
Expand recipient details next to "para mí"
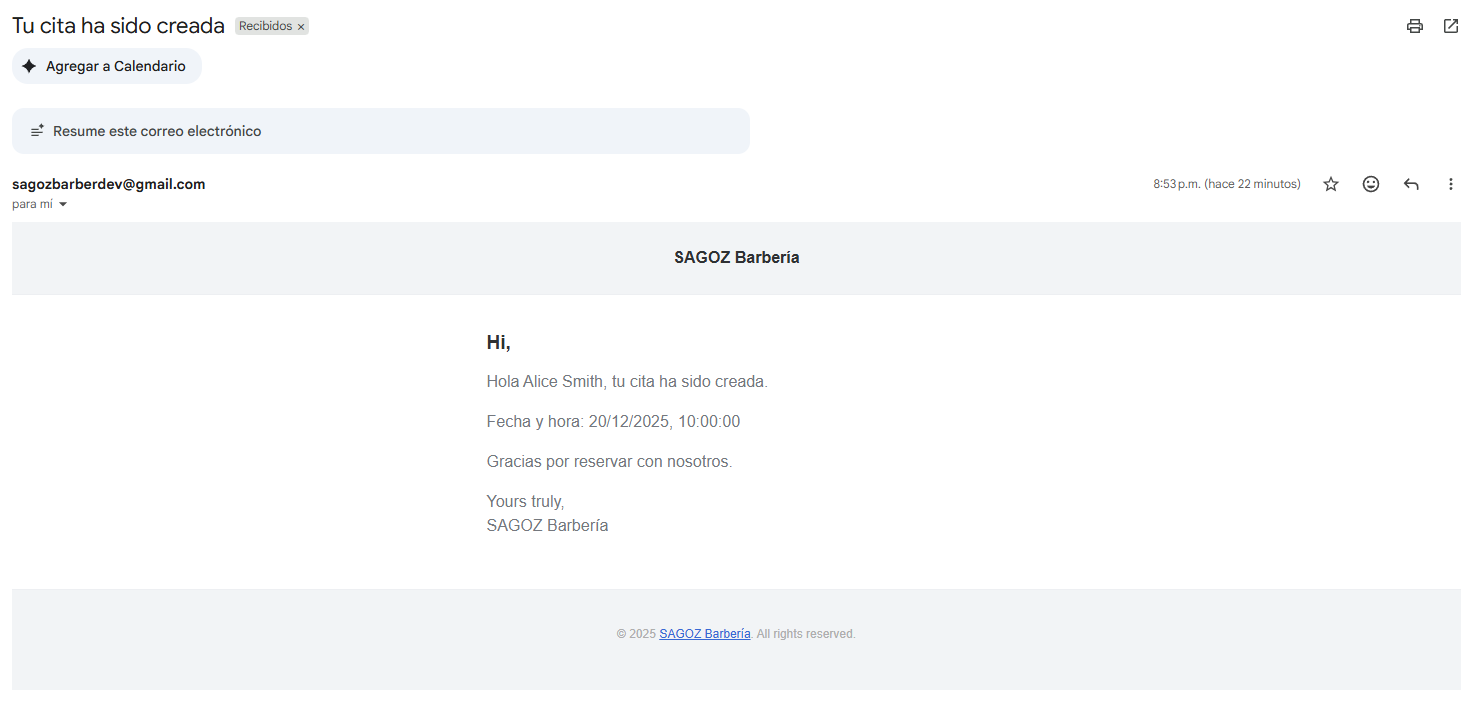point(63,204)
